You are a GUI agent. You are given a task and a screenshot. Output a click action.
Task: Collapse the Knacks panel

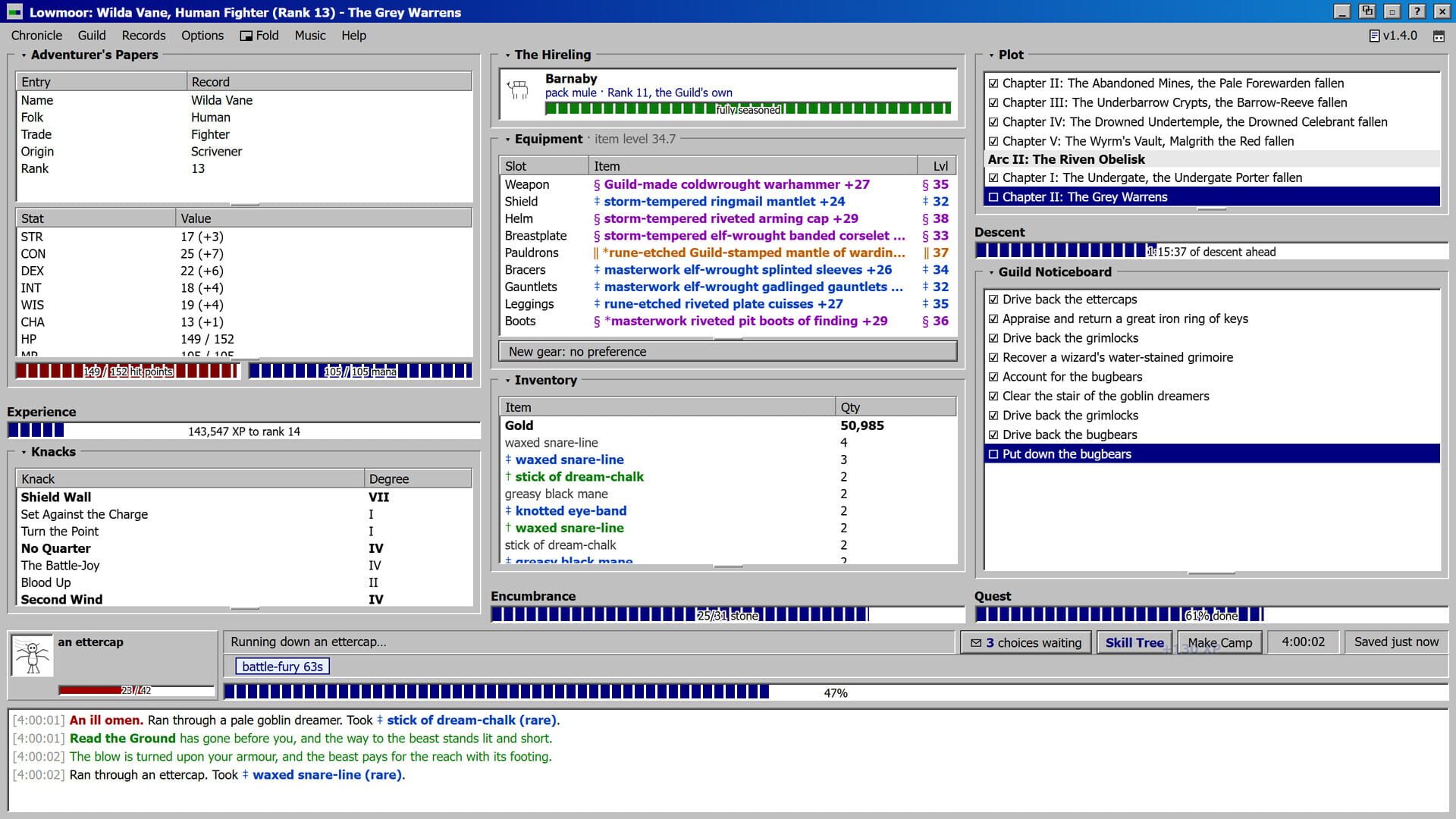point(24,452)
